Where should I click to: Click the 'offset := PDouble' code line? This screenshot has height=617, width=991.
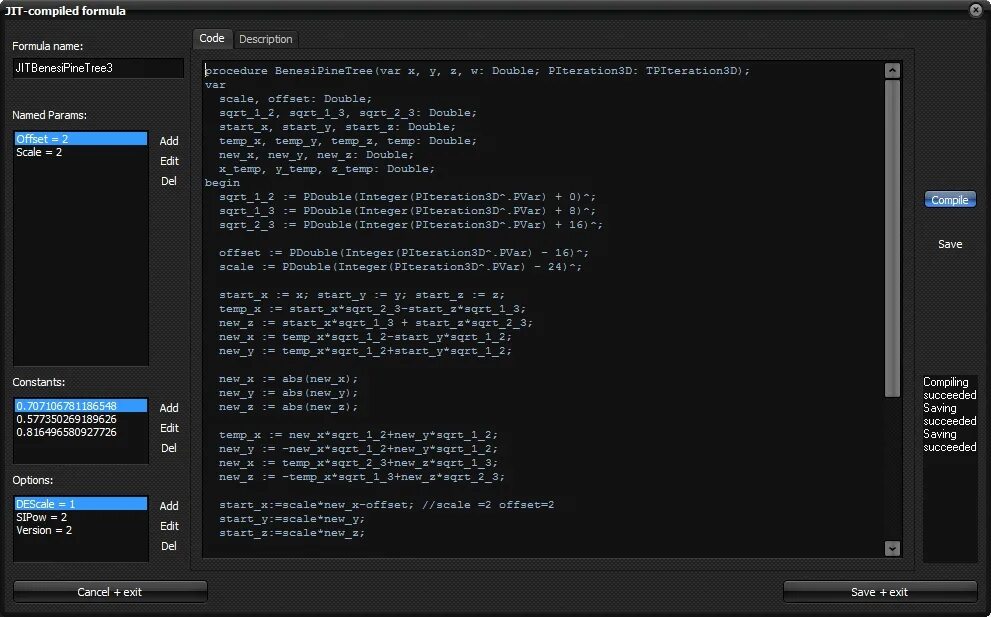click(404, 253)
